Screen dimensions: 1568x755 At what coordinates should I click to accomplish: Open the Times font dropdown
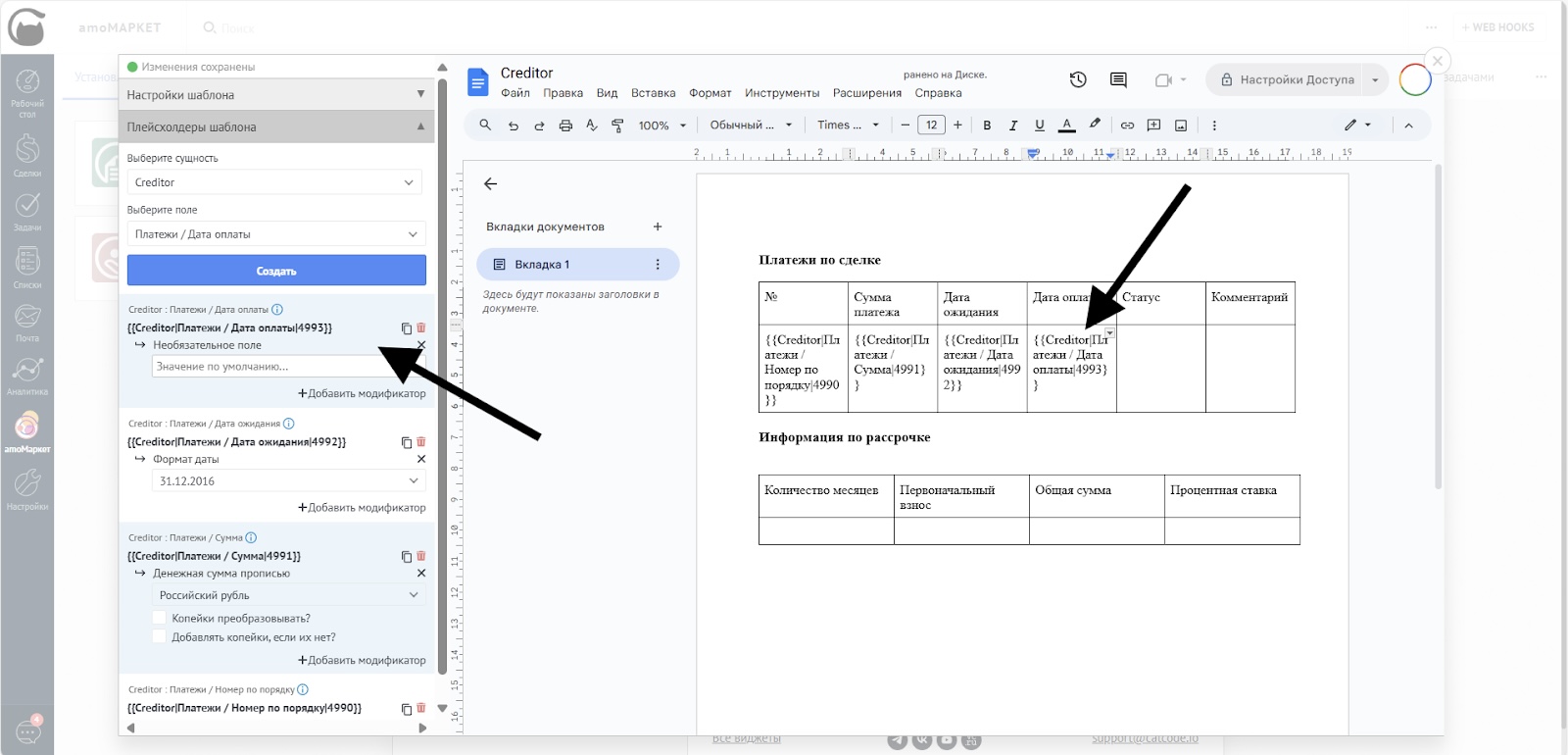pos(849,126)
